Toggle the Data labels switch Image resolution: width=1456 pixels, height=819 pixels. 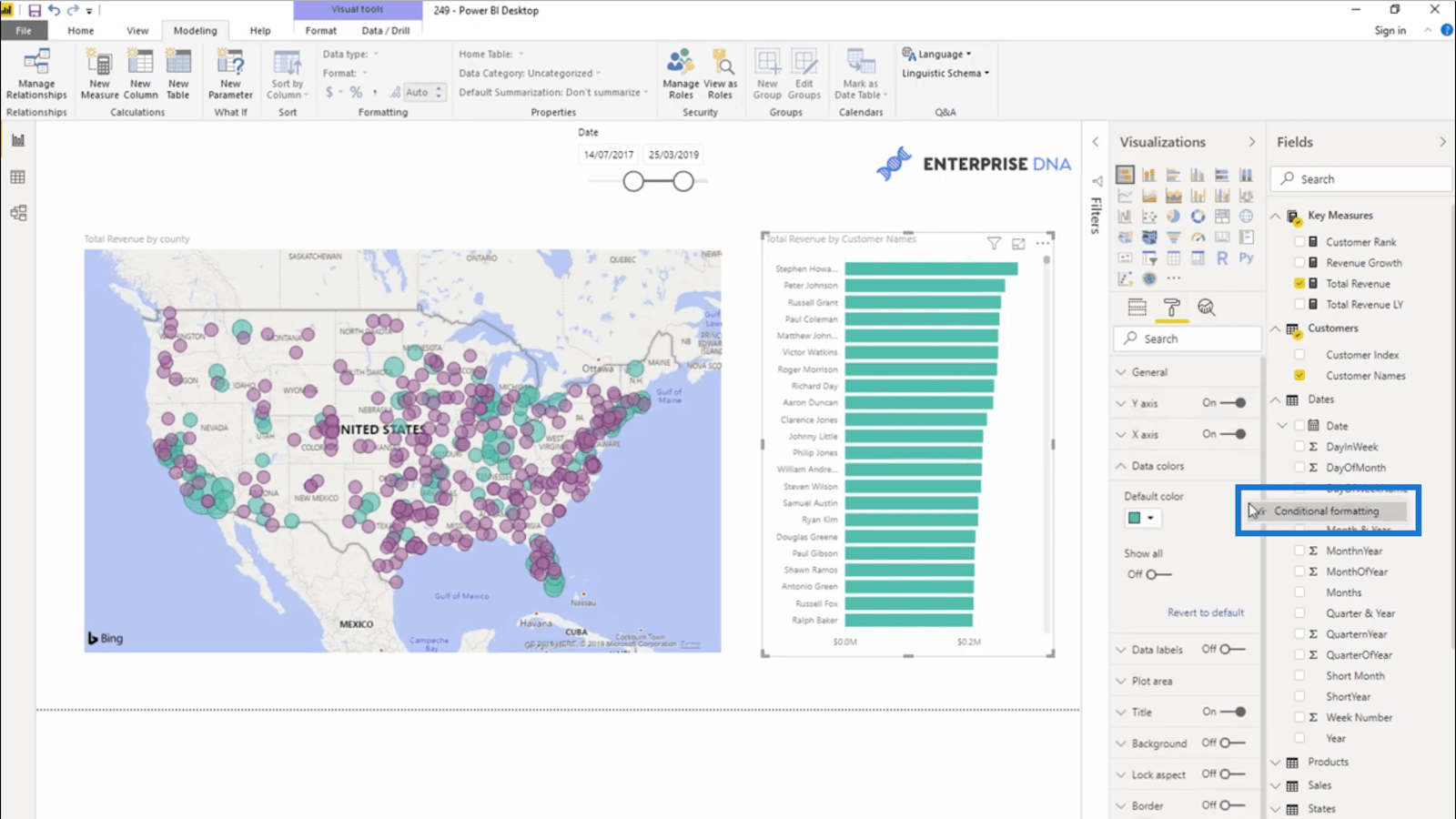(x=1232, y=649)
